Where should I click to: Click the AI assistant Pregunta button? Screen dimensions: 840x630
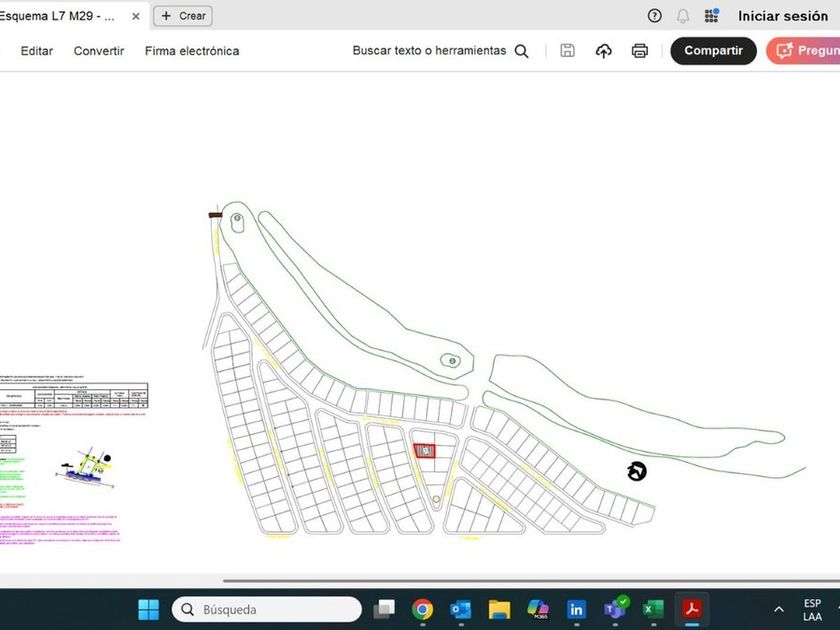pyautogui.click(x=804, y=51)
